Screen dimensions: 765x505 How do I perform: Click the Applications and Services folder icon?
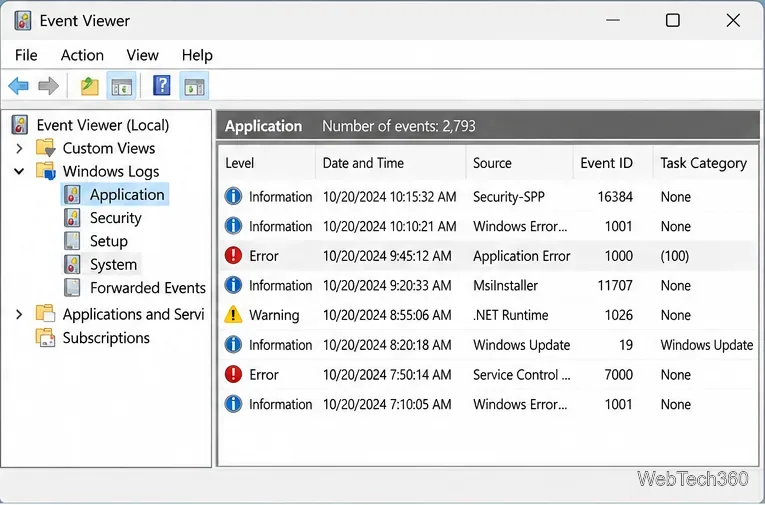pos(46,314)
